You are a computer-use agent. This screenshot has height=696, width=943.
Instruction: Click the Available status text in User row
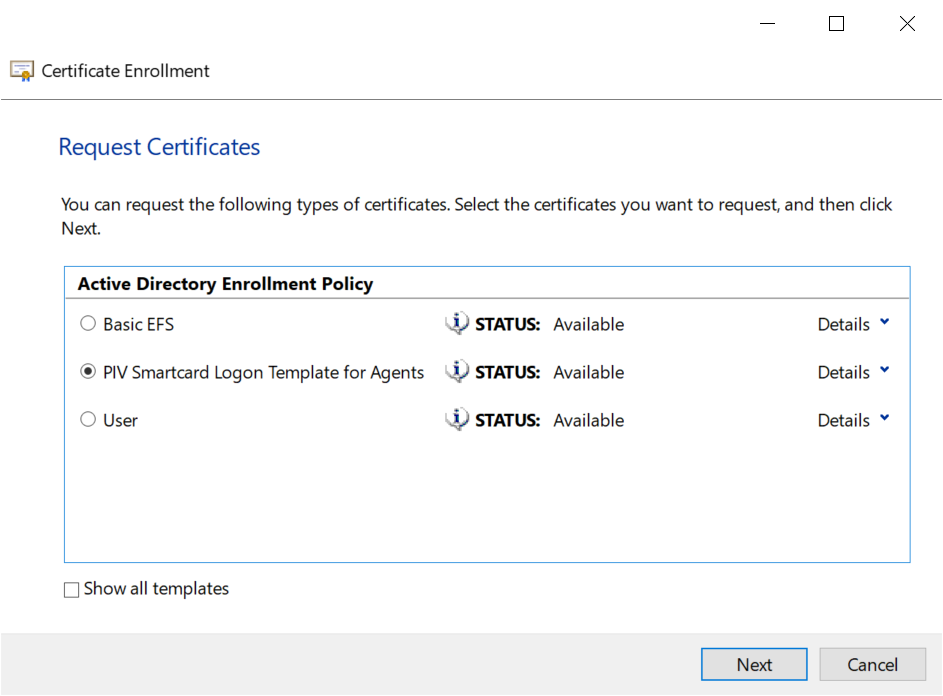pyautogui.click(x=588, y=420)
